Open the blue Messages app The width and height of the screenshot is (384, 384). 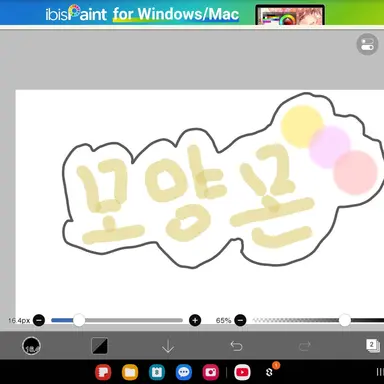click(184, 372)
